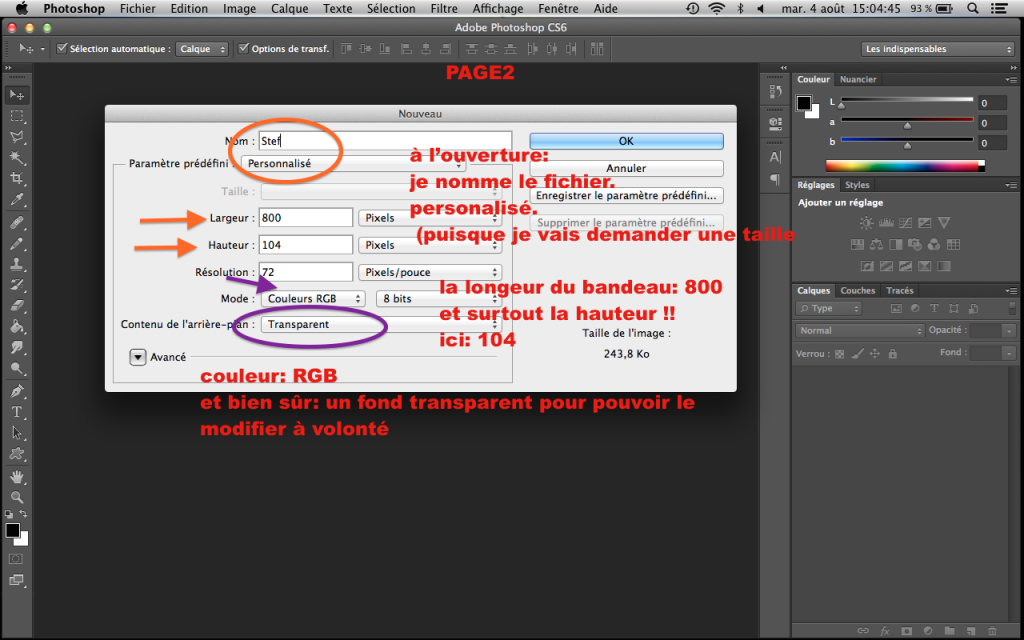Image resolution: width=1024 pixels, height=640 pixels.
Task: Select the Dodge tool
Action: (x=16, y=368)
